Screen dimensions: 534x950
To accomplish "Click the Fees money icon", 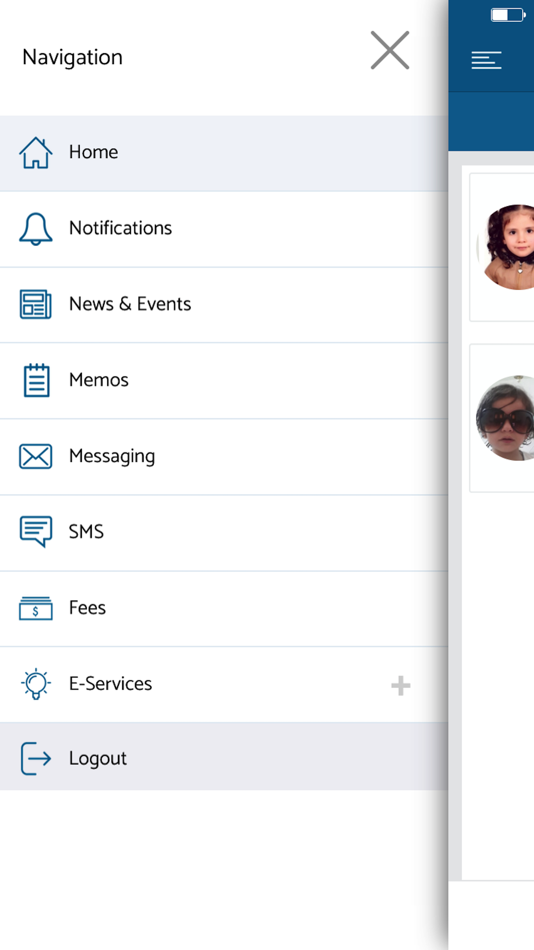I will [x=36, y=608].
